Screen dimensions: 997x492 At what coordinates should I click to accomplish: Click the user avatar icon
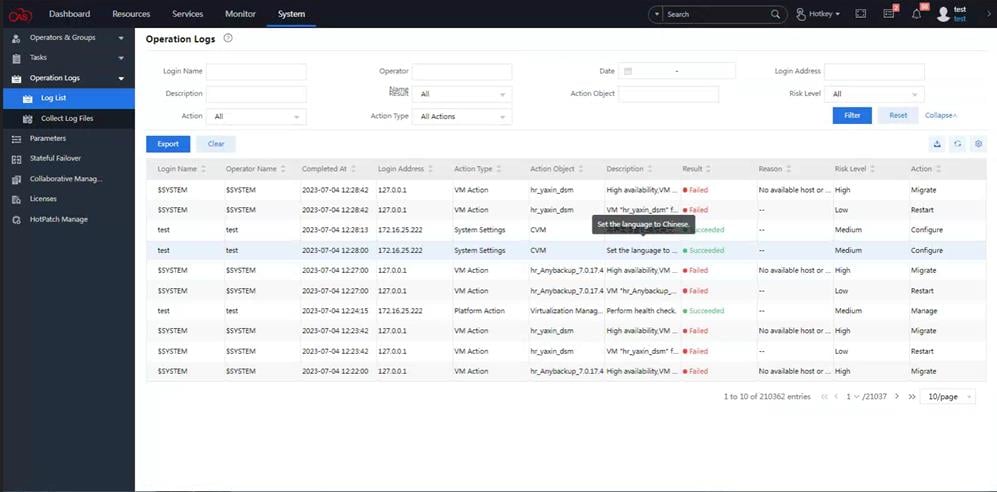(x=943, y=14)
